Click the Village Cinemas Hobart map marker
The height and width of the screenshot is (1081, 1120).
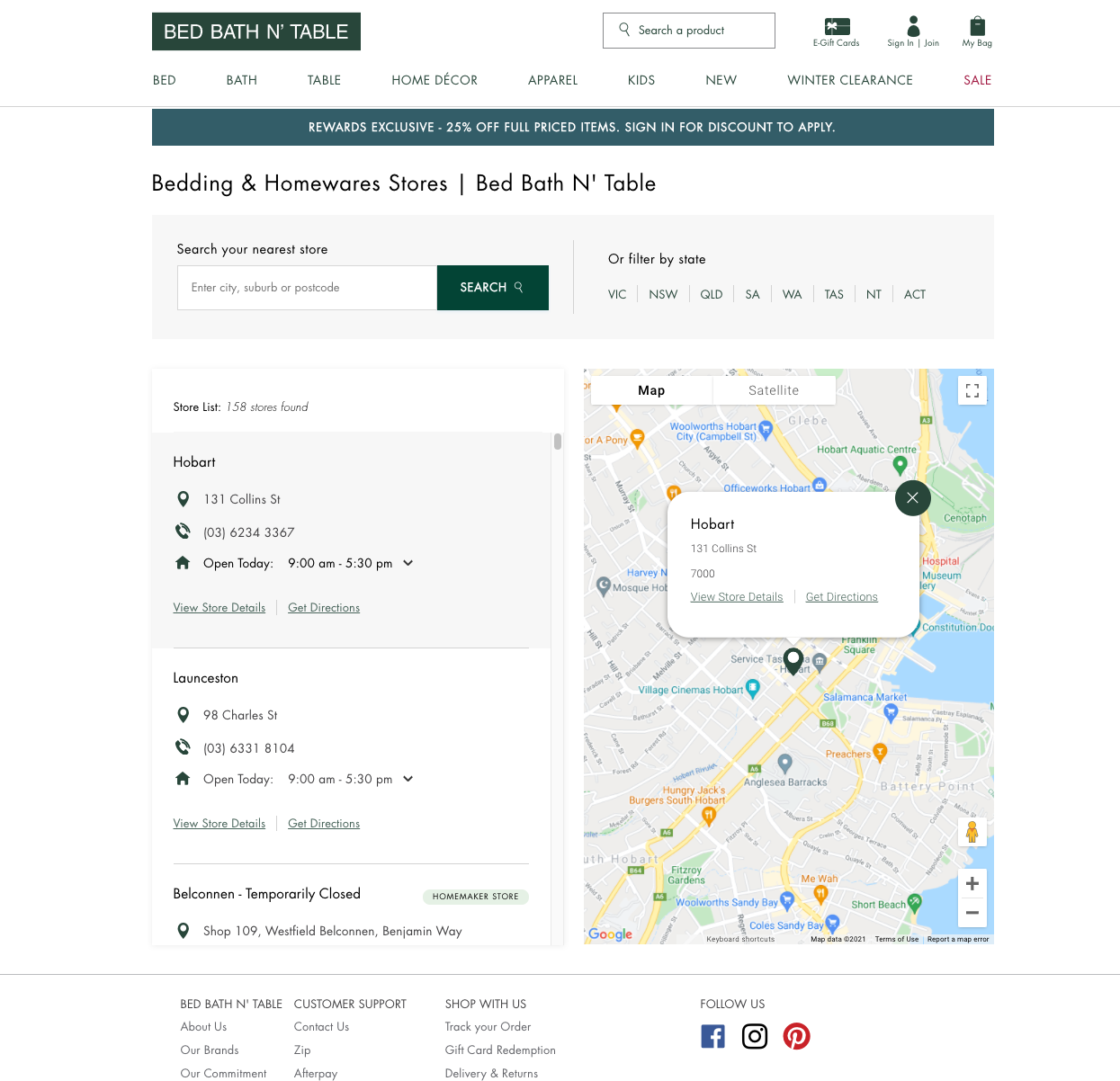(x=753, y=689)
